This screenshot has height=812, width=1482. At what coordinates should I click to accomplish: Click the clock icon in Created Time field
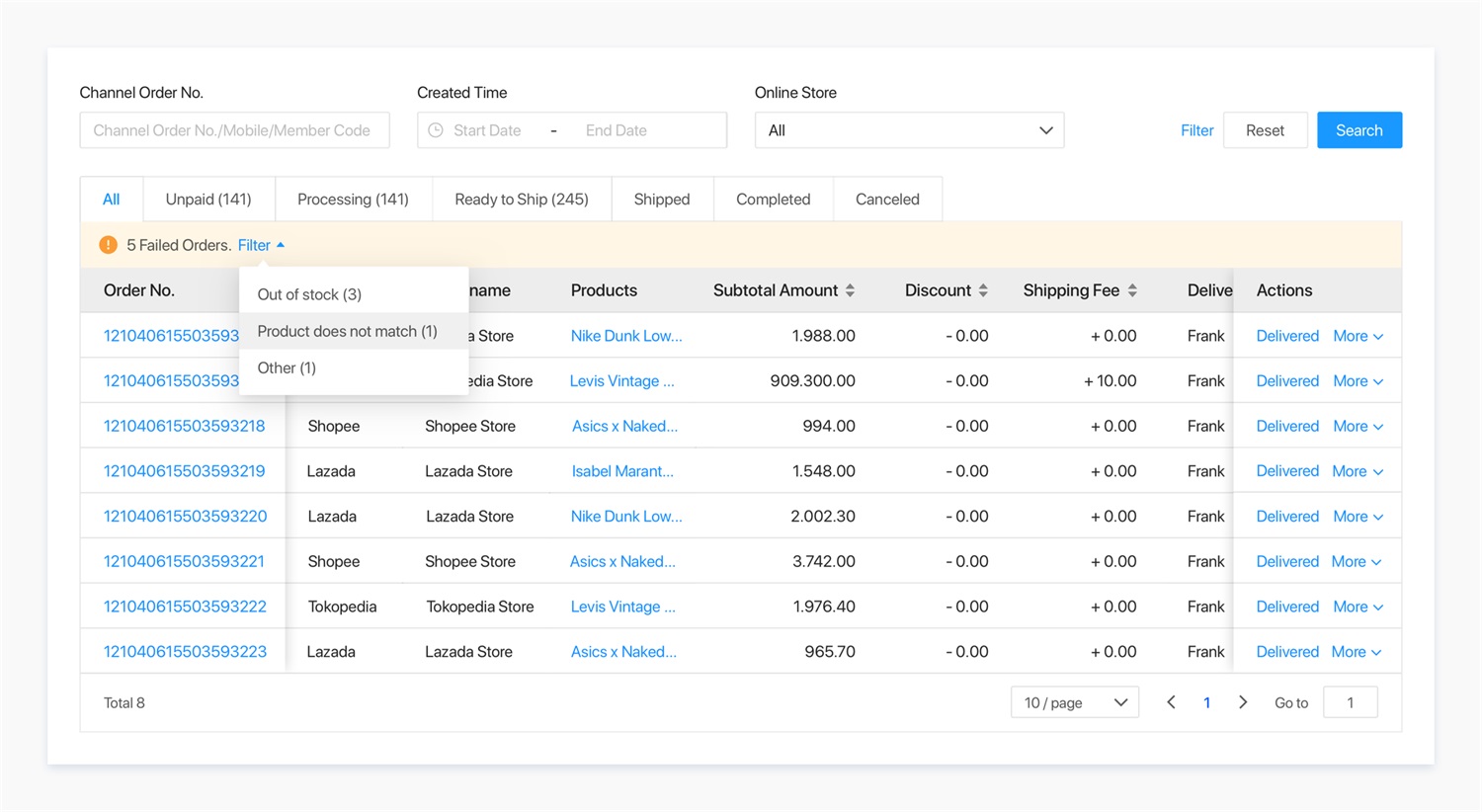(x=436, y=130)
